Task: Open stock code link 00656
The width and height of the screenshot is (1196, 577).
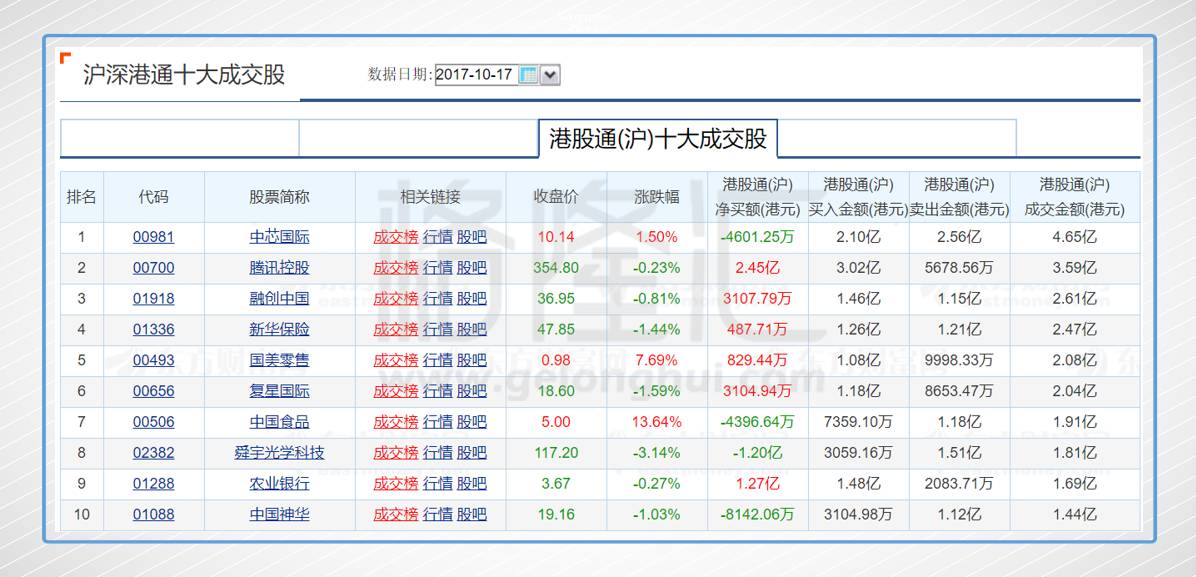Action: 153,391
